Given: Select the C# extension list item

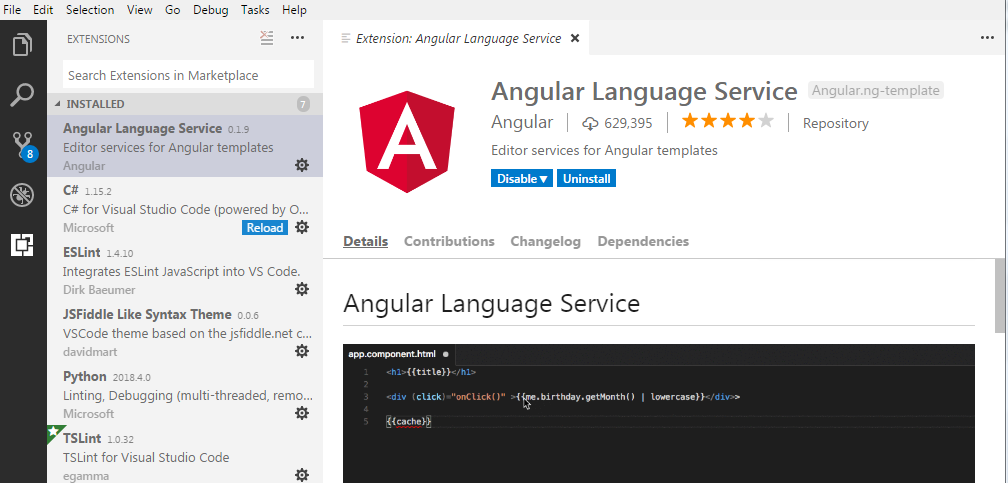Looking at the screenshot, I should [185, 208].
